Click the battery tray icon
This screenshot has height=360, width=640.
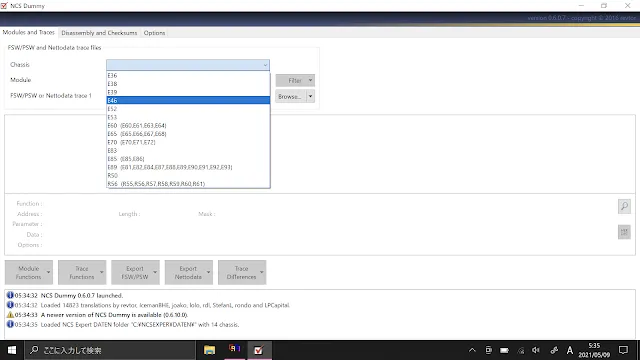pyautogui.click(x=504, y=350)
